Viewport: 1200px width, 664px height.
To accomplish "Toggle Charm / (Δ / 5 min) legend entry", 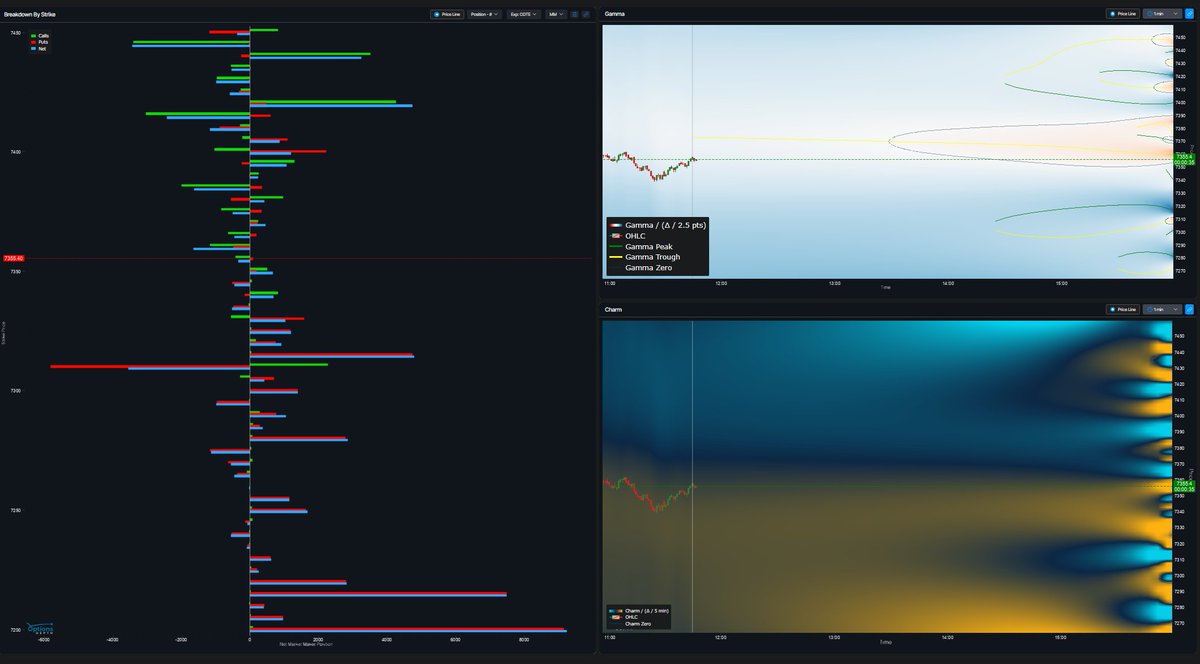I will (x=637, y=609).
